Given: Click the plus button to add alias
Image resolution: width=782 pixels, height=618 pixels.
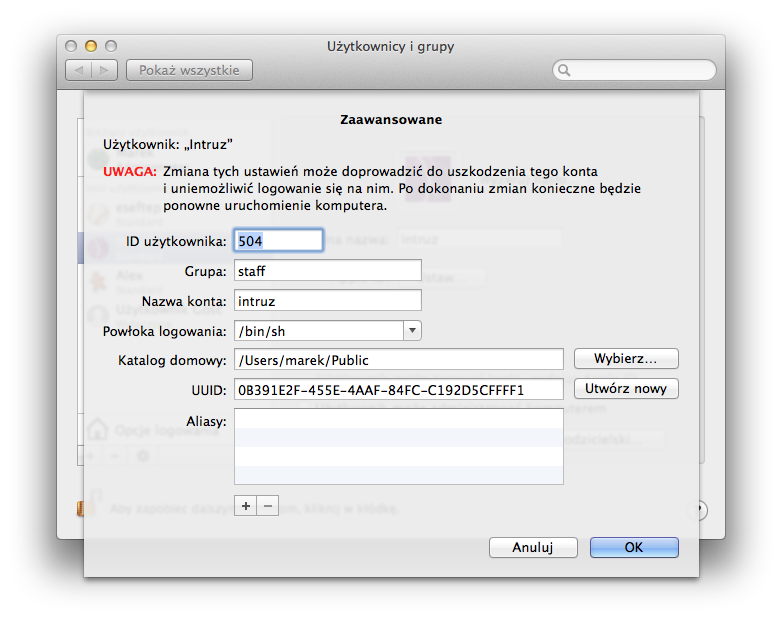Looking at the screenshot, I should 246,506.
